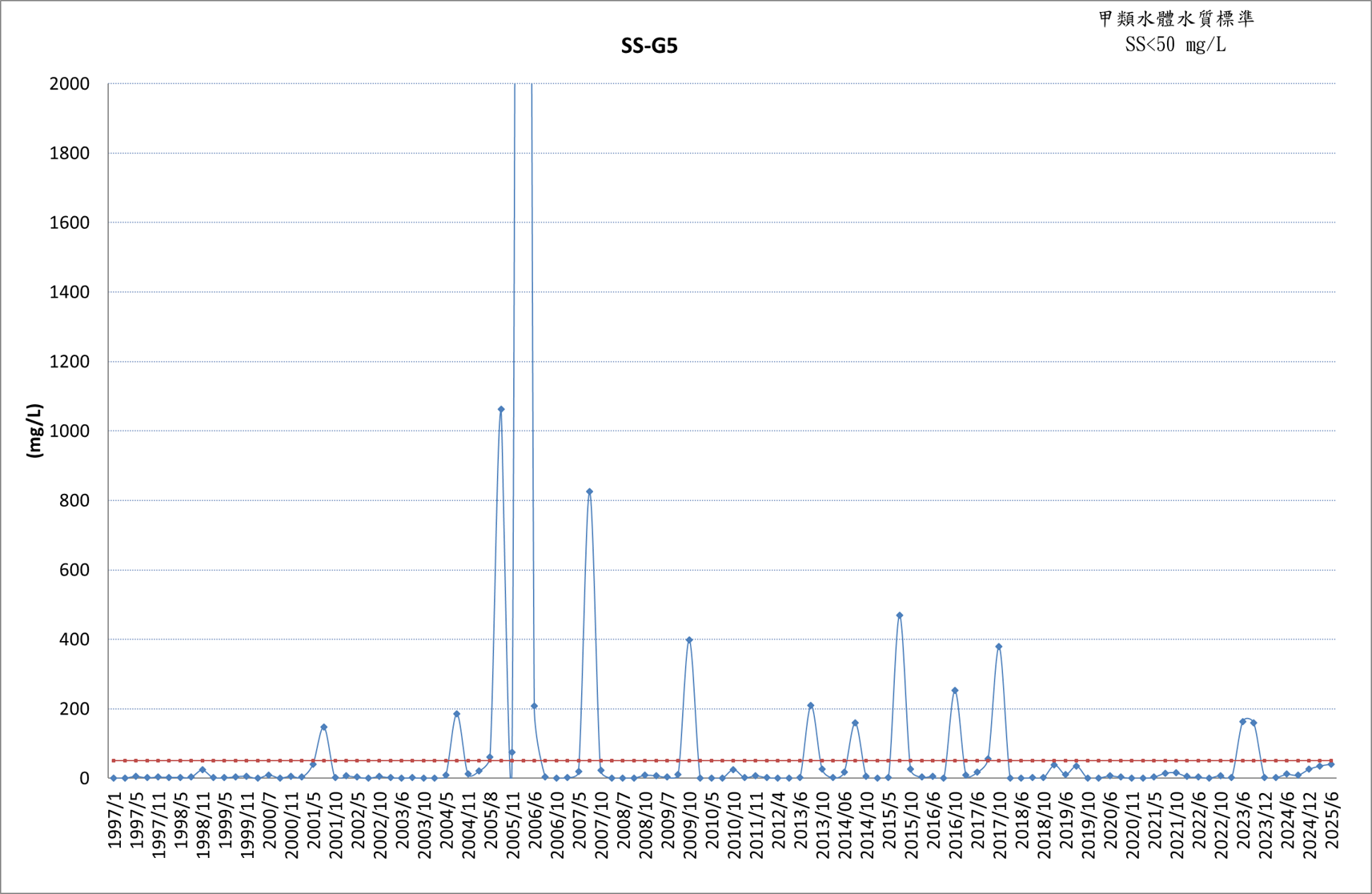
Task: Select the 2014 peak near 160 mg/L
Action: 855,723
